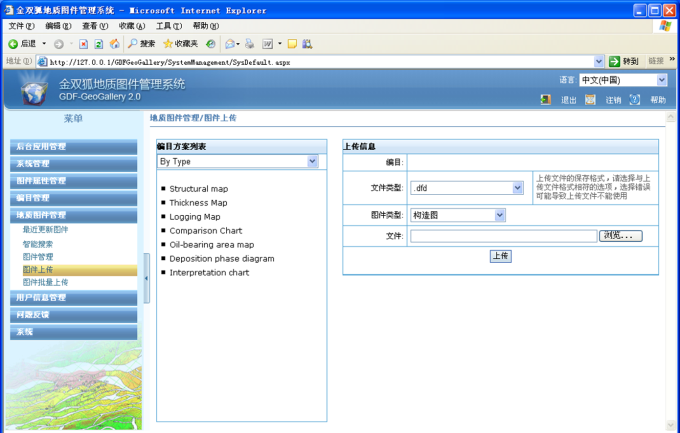Open the file type .dfd dropdown
The image size is (680, 433).
tap(517, 187)
